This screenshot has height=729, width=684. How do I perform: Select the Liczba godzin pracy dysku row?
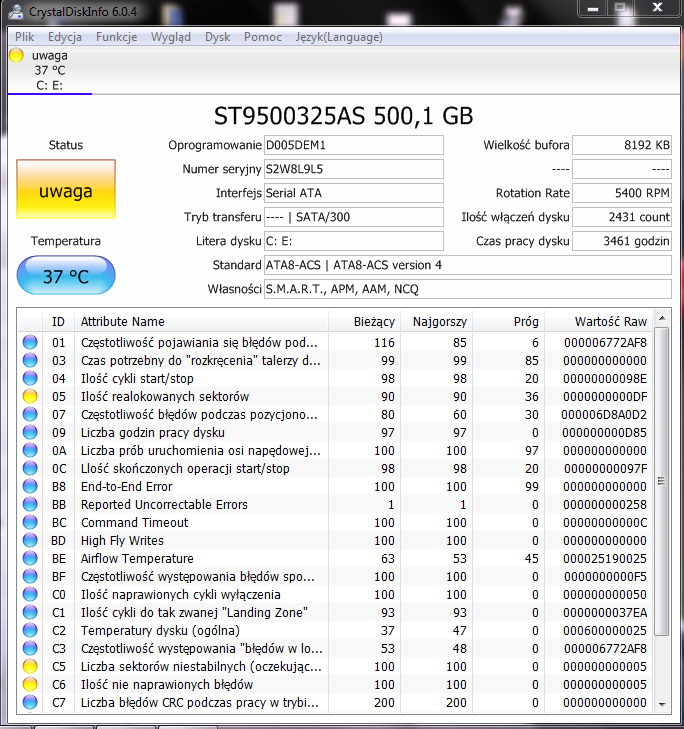pos(336,432)
